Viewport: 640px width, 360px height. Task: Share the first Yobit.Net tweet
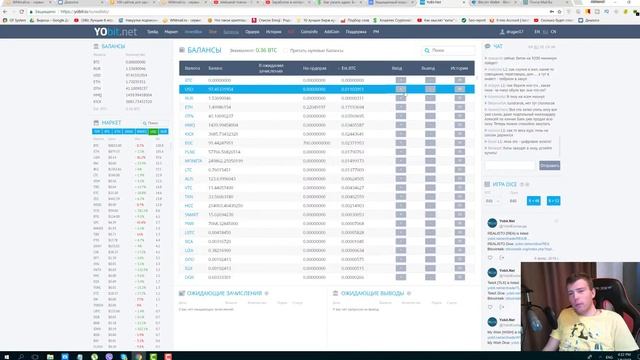[502, 258]
